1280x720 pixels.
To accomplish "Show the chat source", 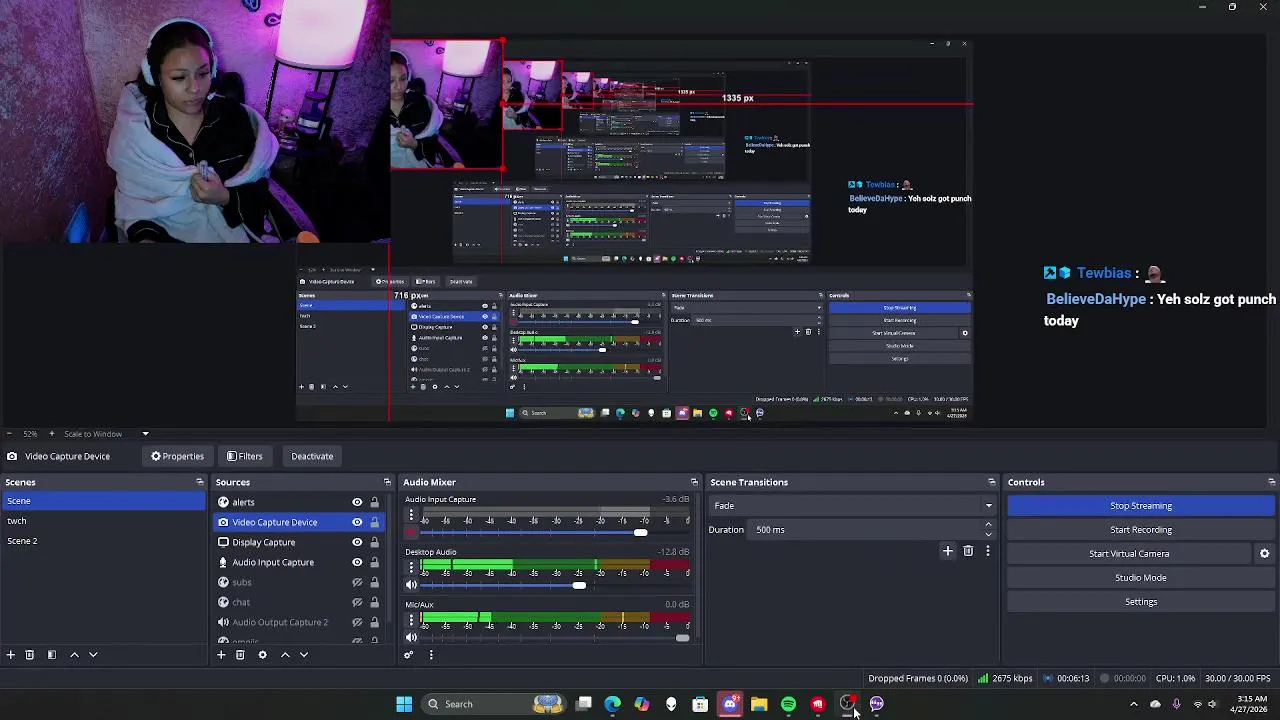I will point(357,602).
